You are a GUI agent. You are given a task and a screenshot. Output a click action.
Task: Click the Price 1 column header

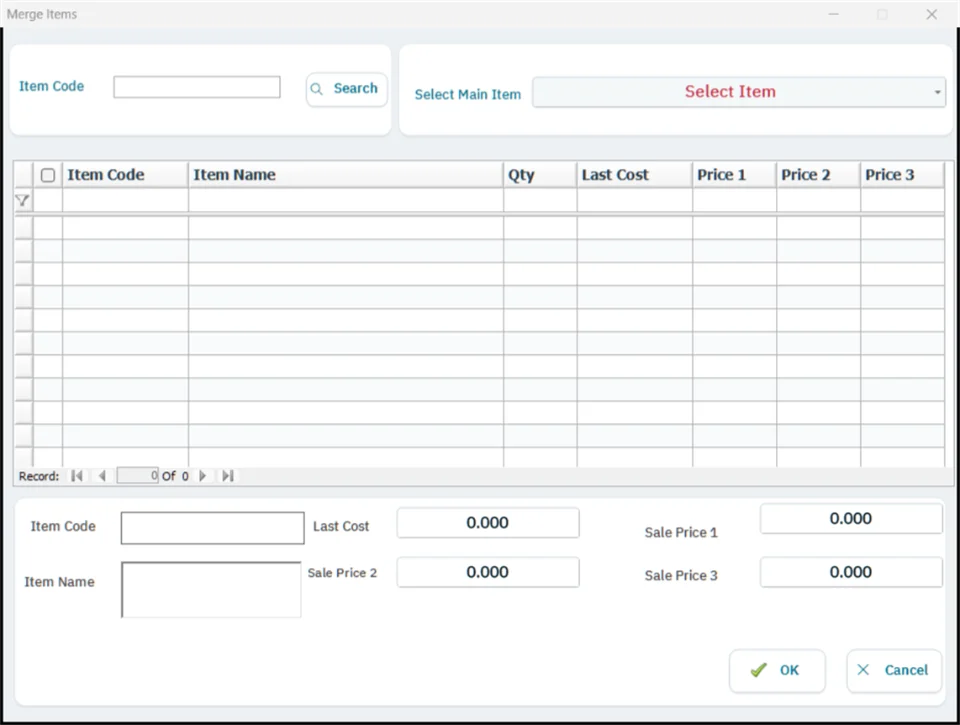[734, 175]
